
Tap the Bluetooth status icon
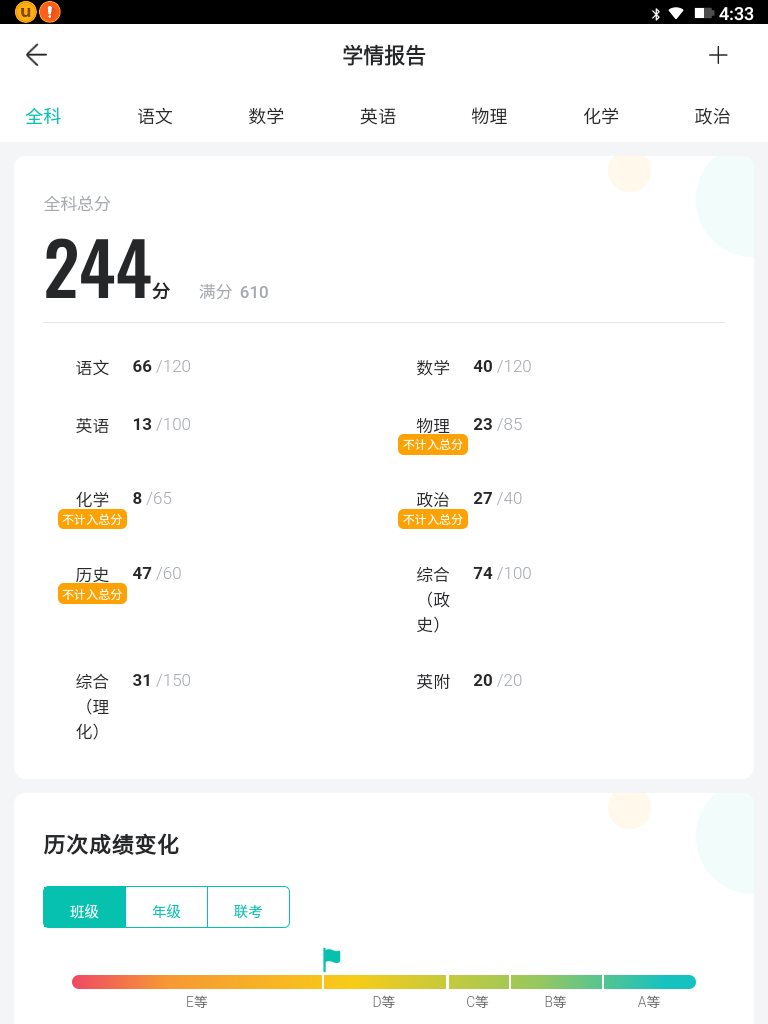coord(656,13)
